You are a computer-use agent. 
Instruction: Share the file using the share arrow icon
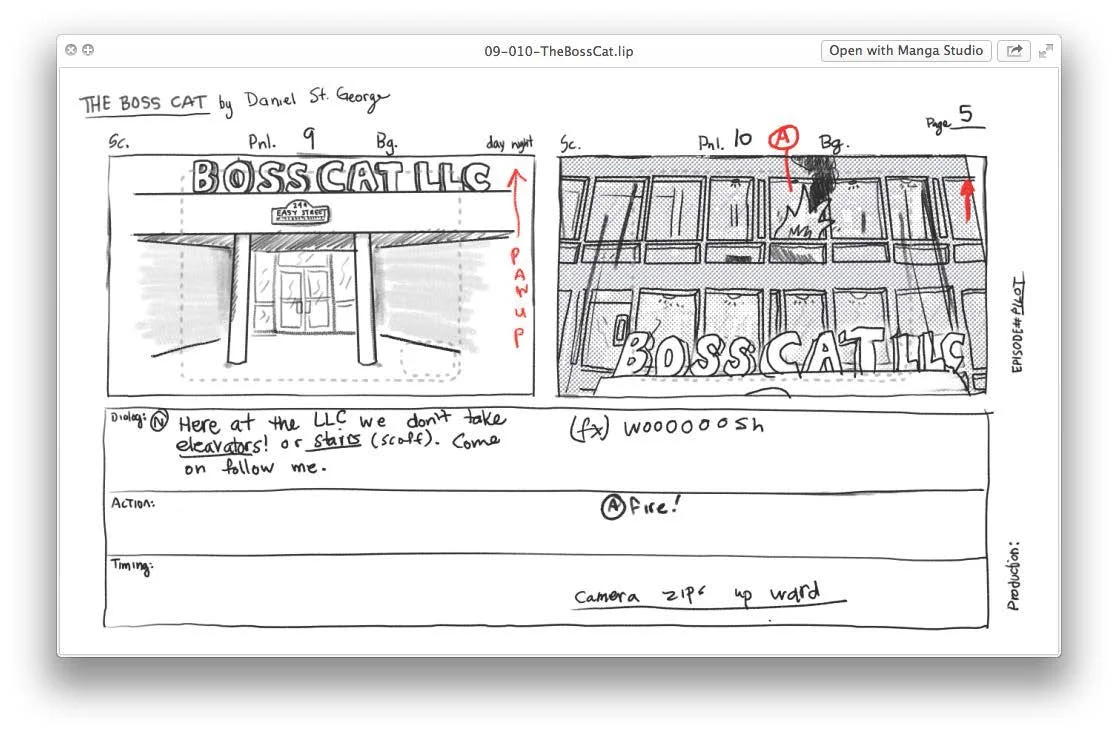pyautogui.click(x=1014, y=50)
